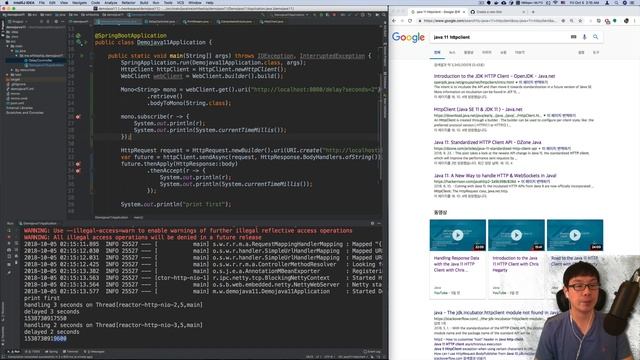
Task: Collapse the java folder in project tree
Action: coord(13,51)
